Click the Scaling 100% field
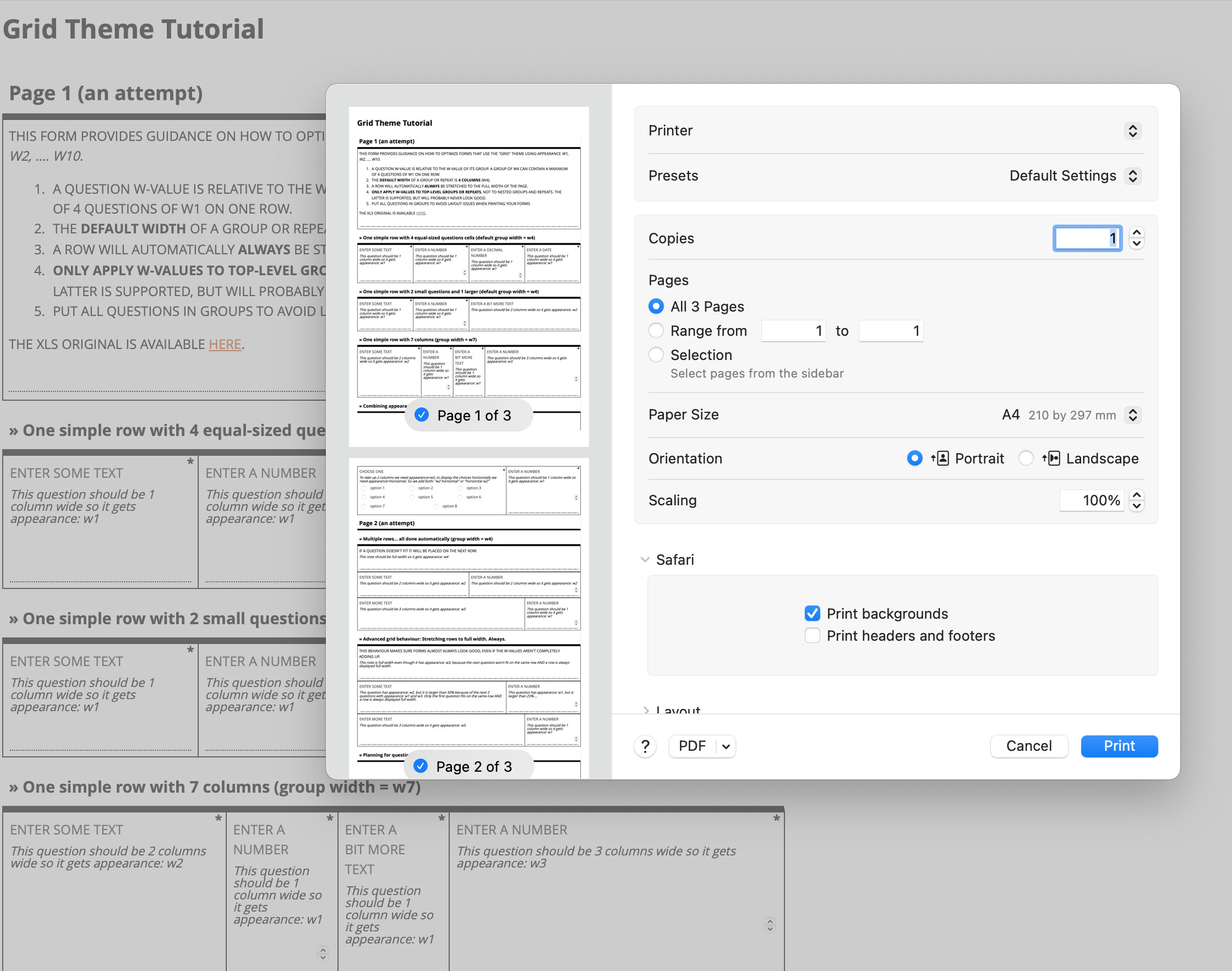This screenshot has width=1232, height=971. pyautogui.click(x=1092, y=500)
